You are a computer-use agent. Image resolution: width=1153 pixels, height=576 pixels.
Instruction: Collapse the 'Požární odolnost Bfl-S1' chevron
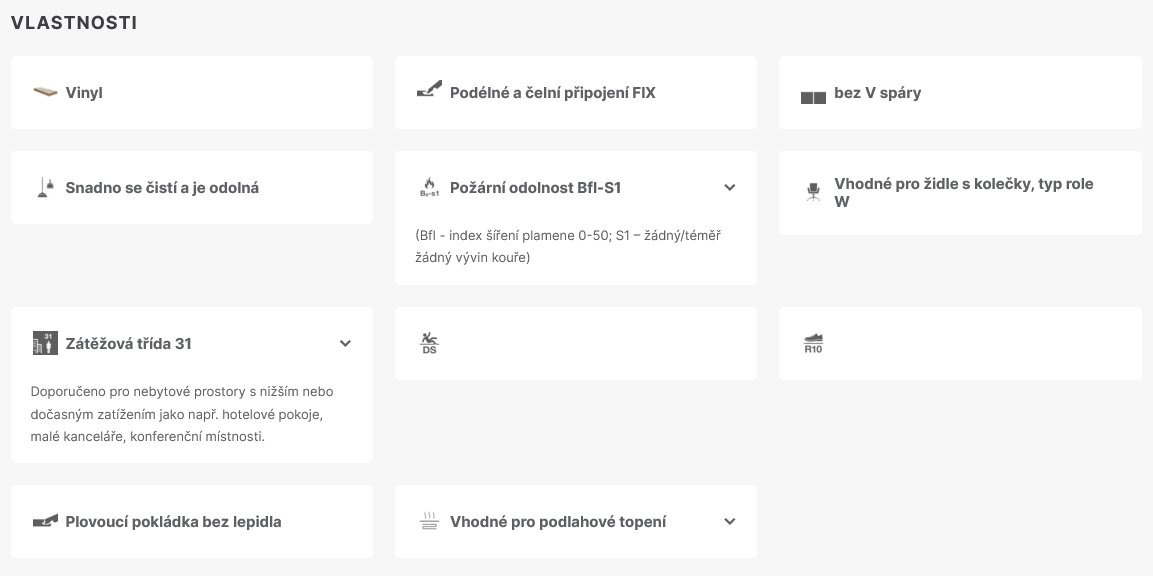tap(730, 187)
